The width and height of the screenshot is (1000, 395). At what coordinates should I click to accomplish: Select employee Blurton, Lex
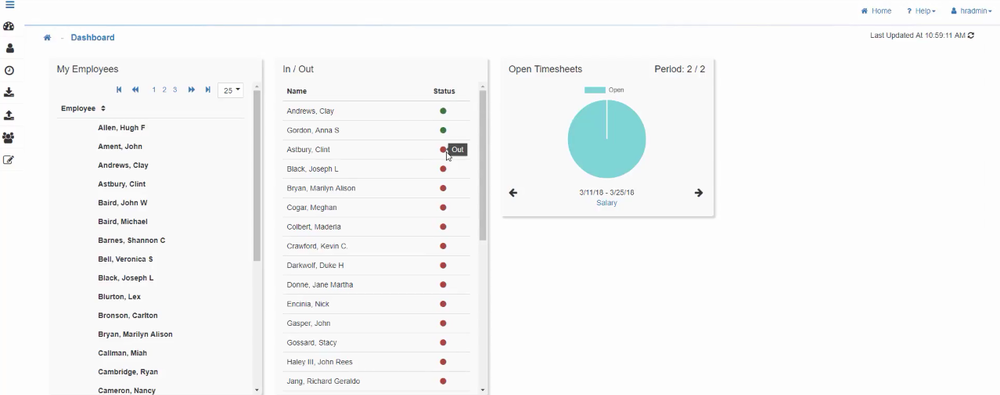click(x=119, y=297)
